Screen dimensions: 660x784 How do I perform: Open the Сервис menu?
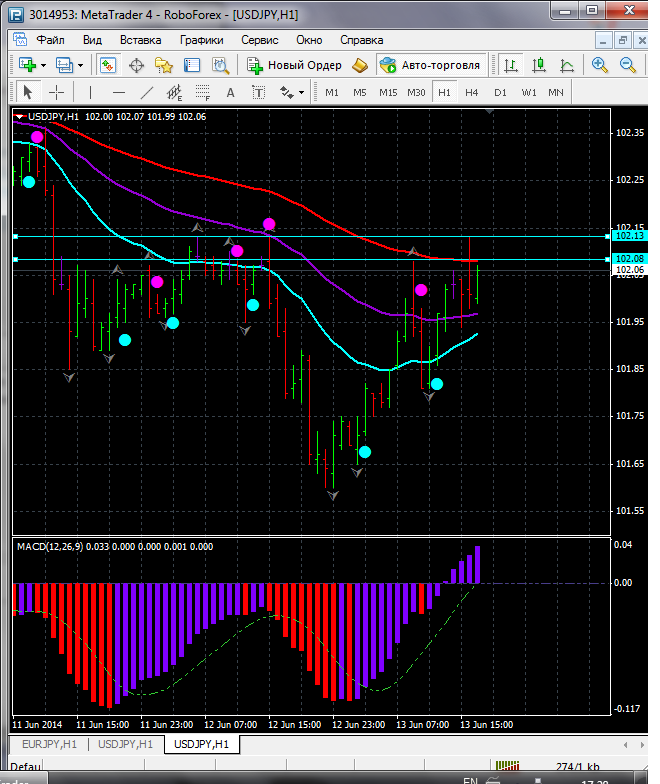[x=259, y=40]
